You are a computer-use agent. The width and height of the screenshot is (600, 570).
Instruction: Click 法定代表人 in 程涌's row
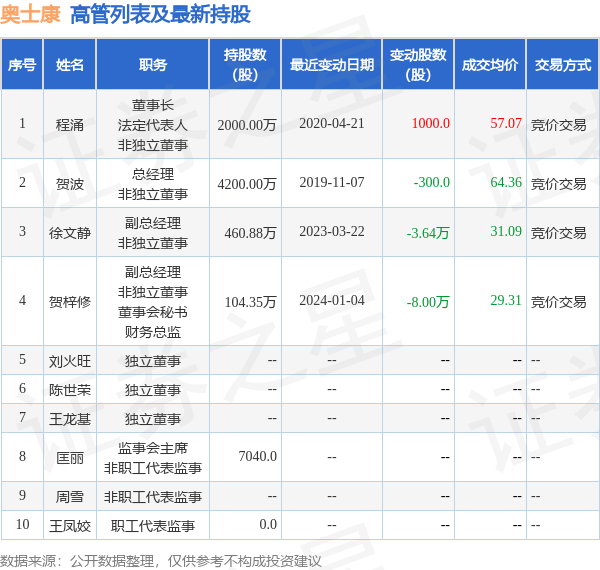point(153,125)
